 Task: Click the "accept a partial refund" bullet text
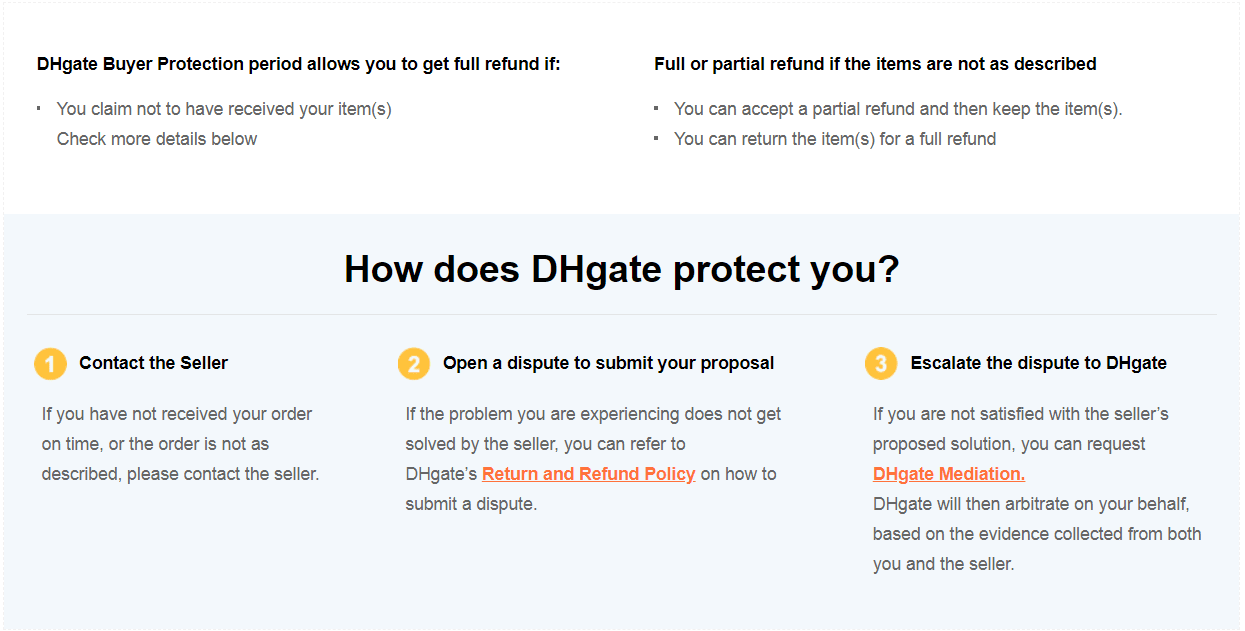[x=898, y=109]
